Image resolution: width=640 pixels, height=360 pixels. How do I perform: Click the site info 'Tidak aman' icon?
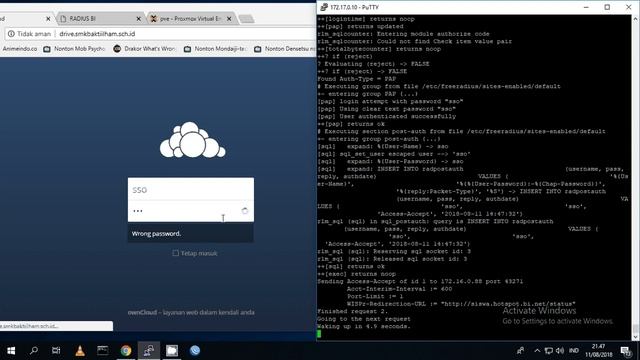click(x=11, y=34)
